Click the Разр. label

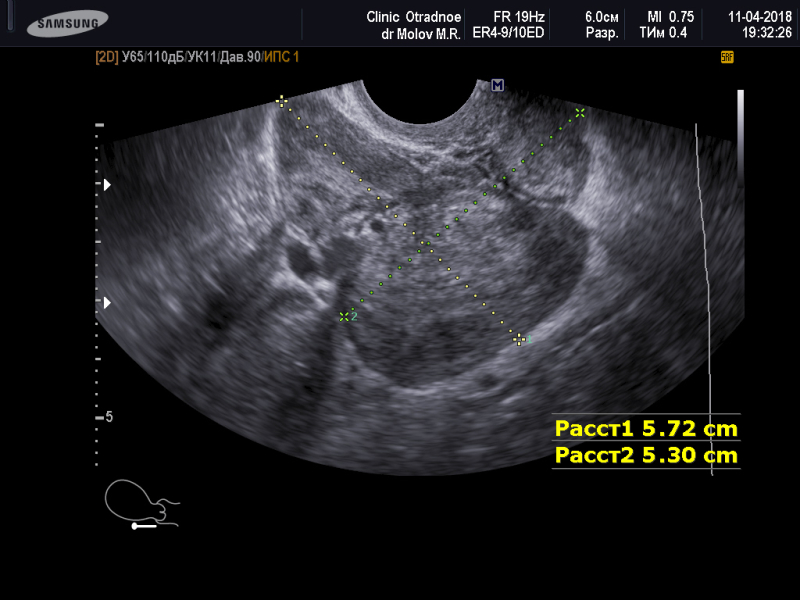pos(602,34)
